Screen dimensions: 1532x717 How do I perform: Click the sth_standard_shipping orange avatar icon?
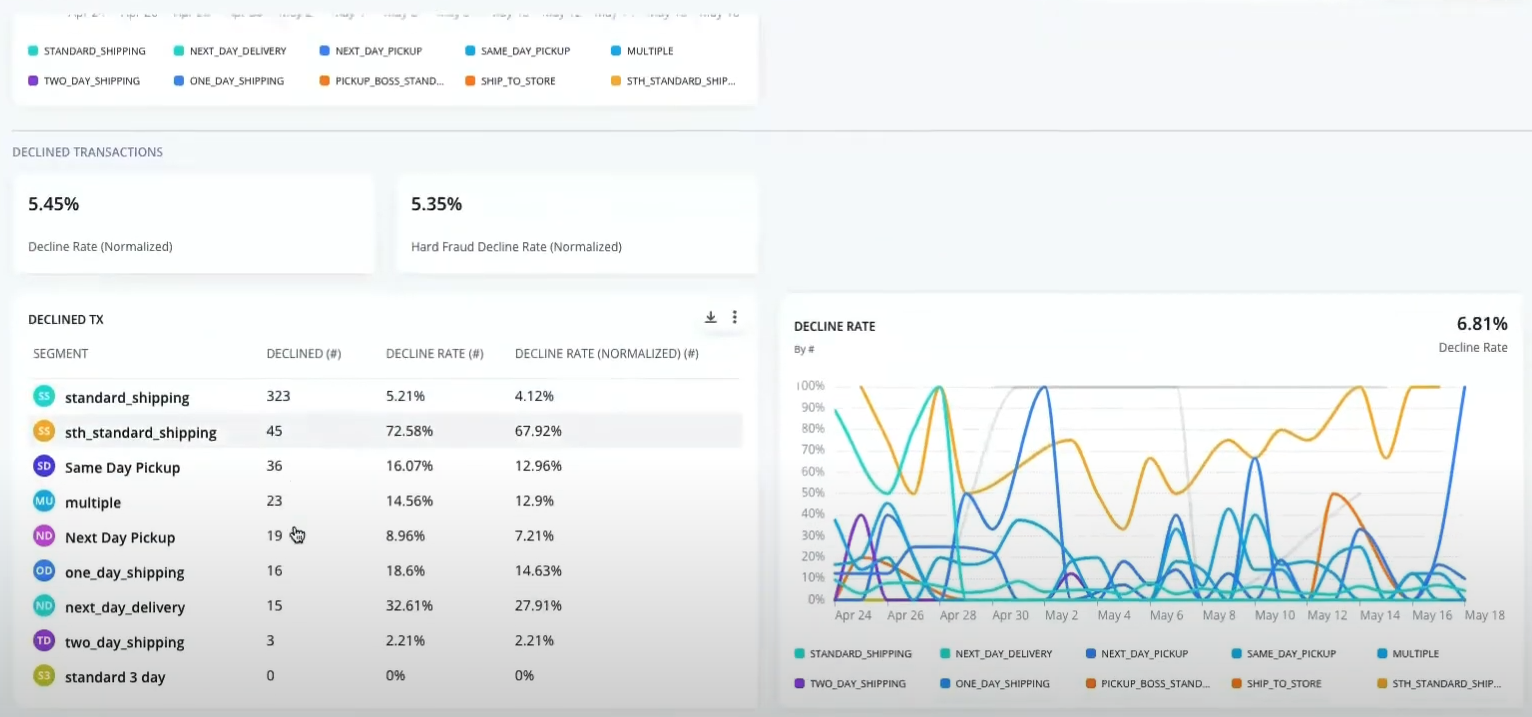pos(44,431)
